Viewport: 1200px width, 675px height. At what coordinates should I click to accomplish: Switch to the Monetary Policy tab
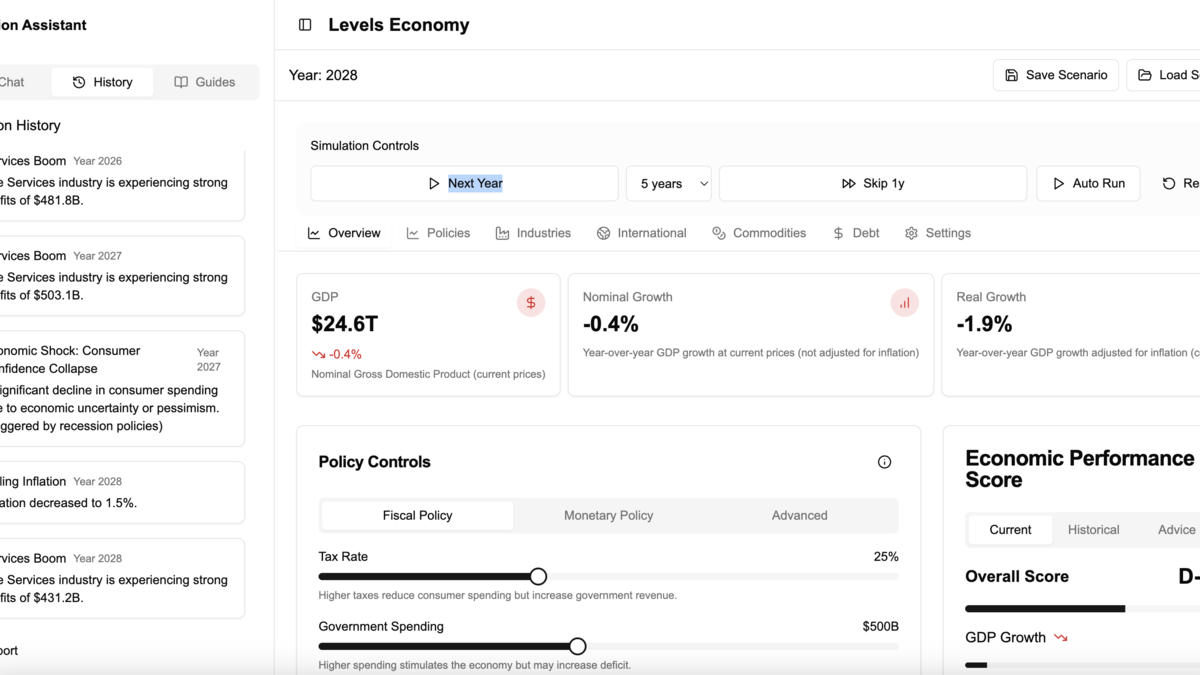[x=608, y=515]
